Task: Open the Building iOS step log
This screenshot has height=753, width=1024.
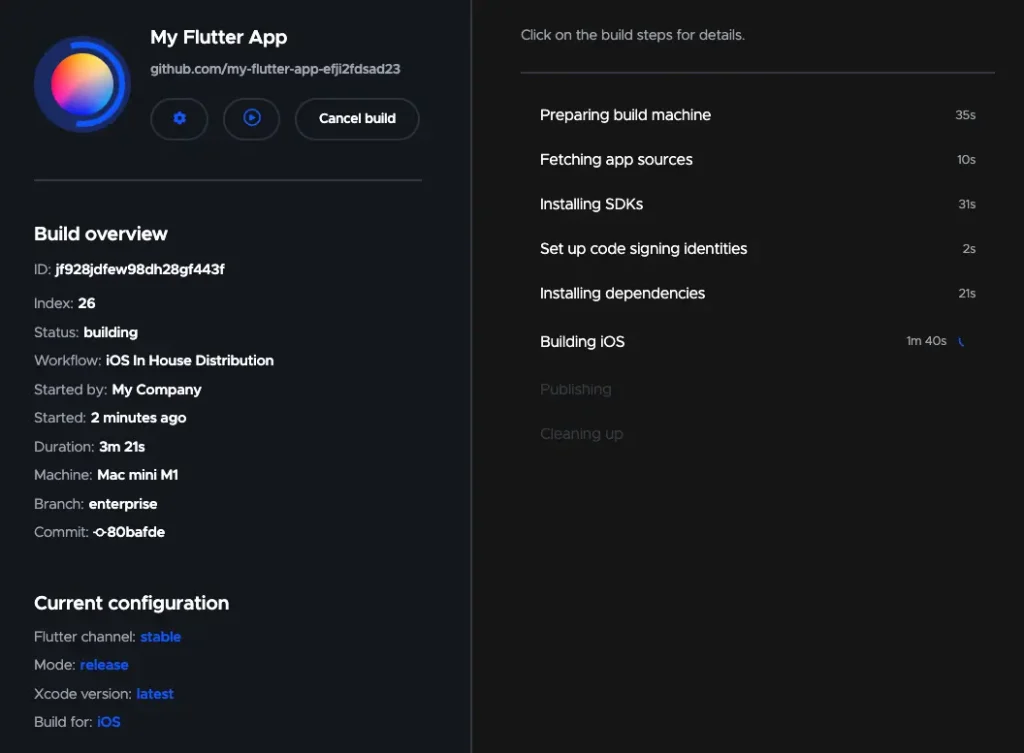Action: tap(582, 342)
